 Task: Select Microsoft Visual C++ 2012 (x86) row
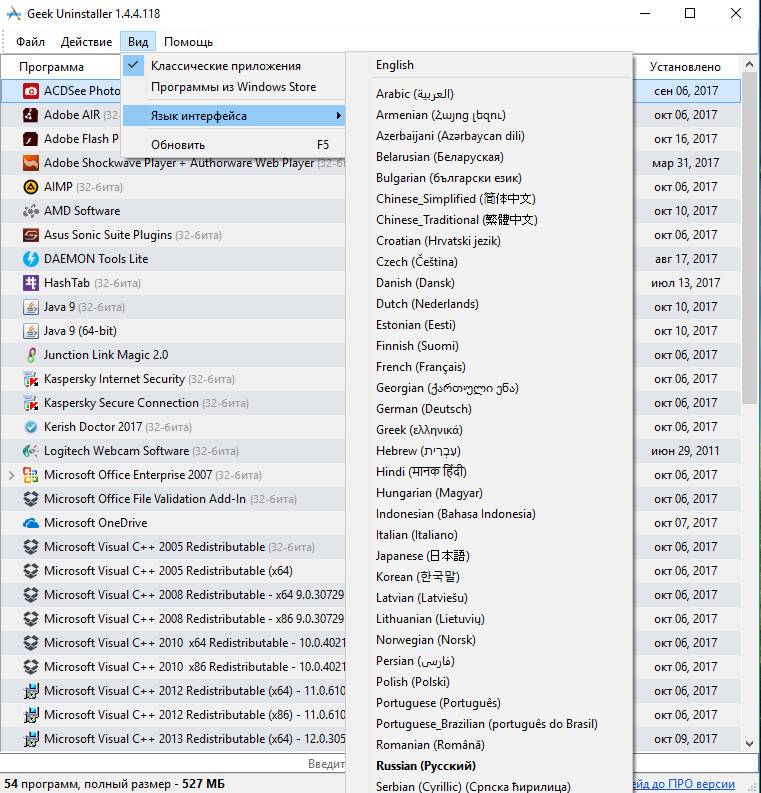click(173, 715)
